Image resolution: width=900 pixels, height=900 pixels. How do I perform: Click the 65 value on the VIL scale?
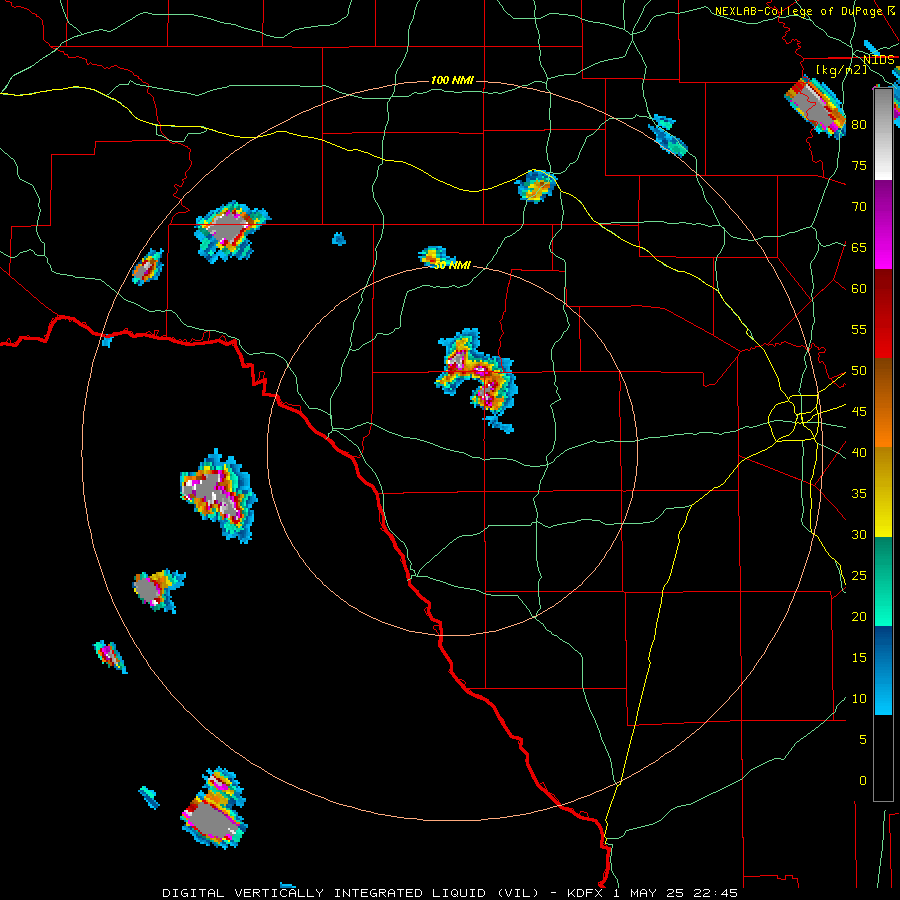(859, 247)
